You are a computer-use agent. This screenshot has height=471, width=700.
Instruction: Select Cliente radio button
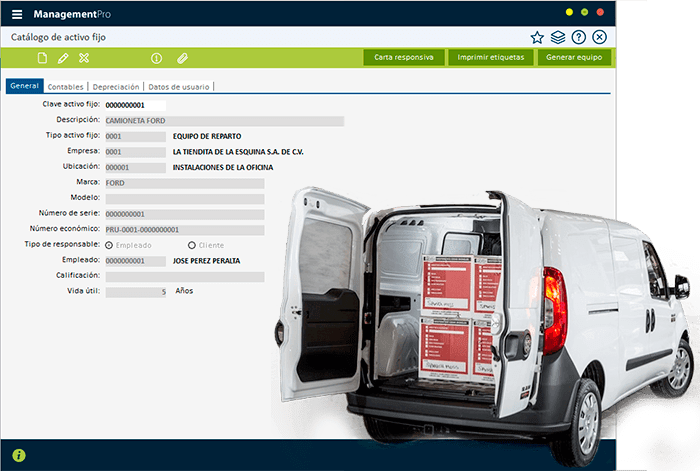click(192, 245)
